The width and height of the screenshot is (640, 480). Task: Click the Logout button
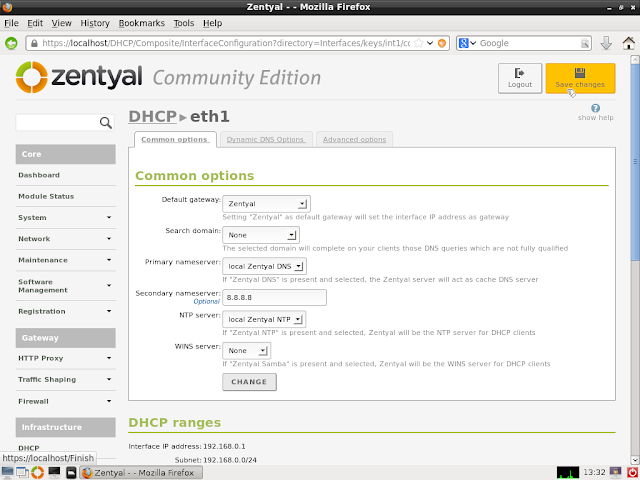(520, 78)
